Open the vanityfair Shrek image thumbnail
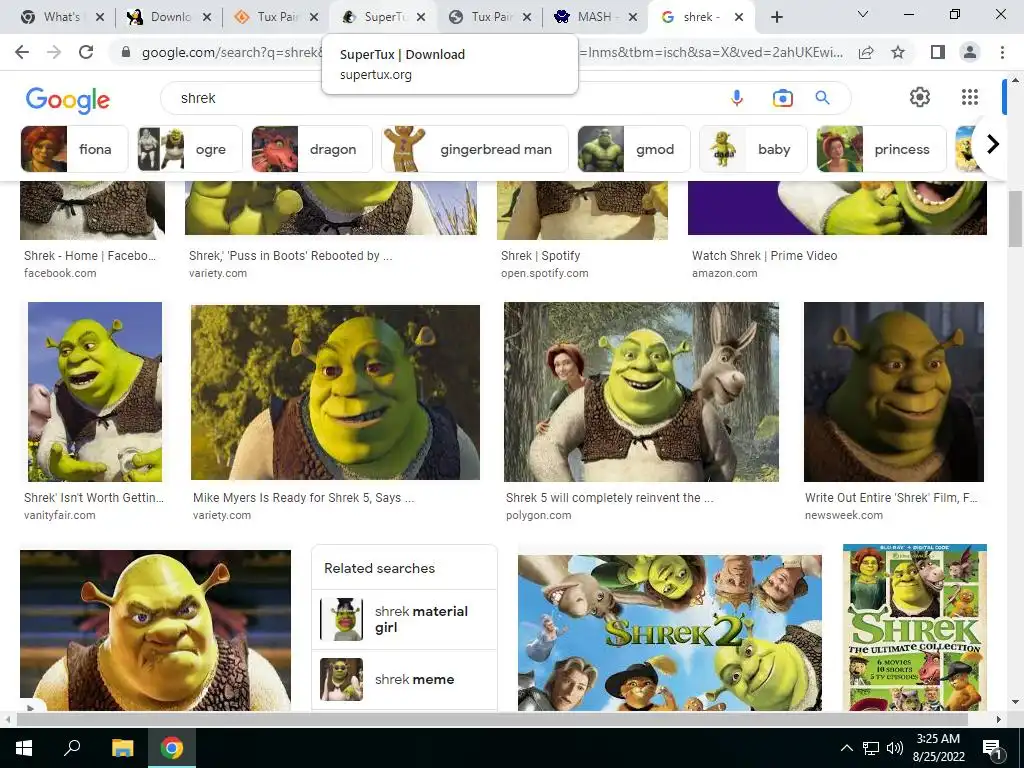Image resolution: width=1024 pixels, height=768 pixels. point(95,392)
